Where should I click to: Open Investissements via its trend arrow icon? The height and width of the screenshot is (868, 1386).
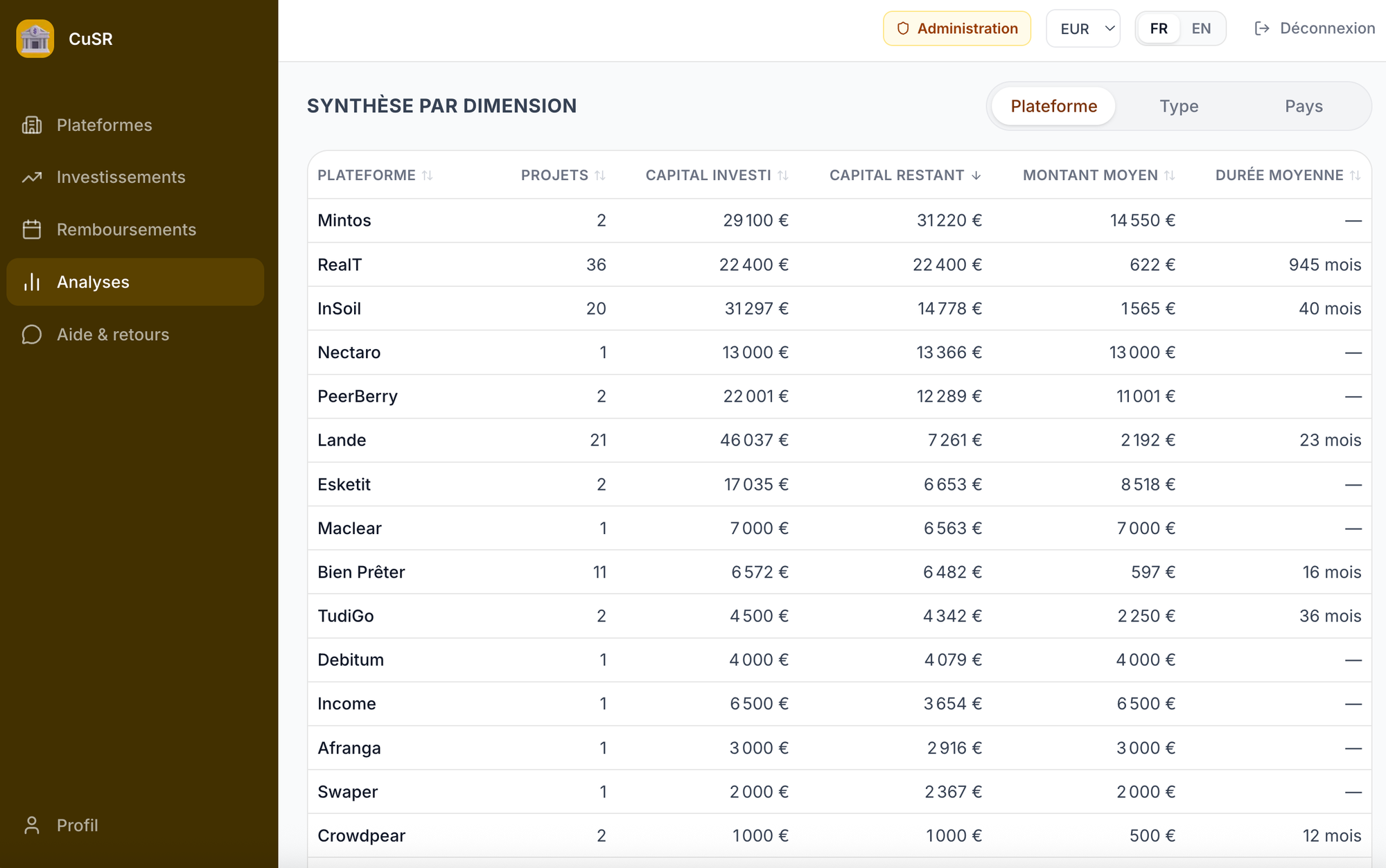pyautogui.click(x=32, y=177)
